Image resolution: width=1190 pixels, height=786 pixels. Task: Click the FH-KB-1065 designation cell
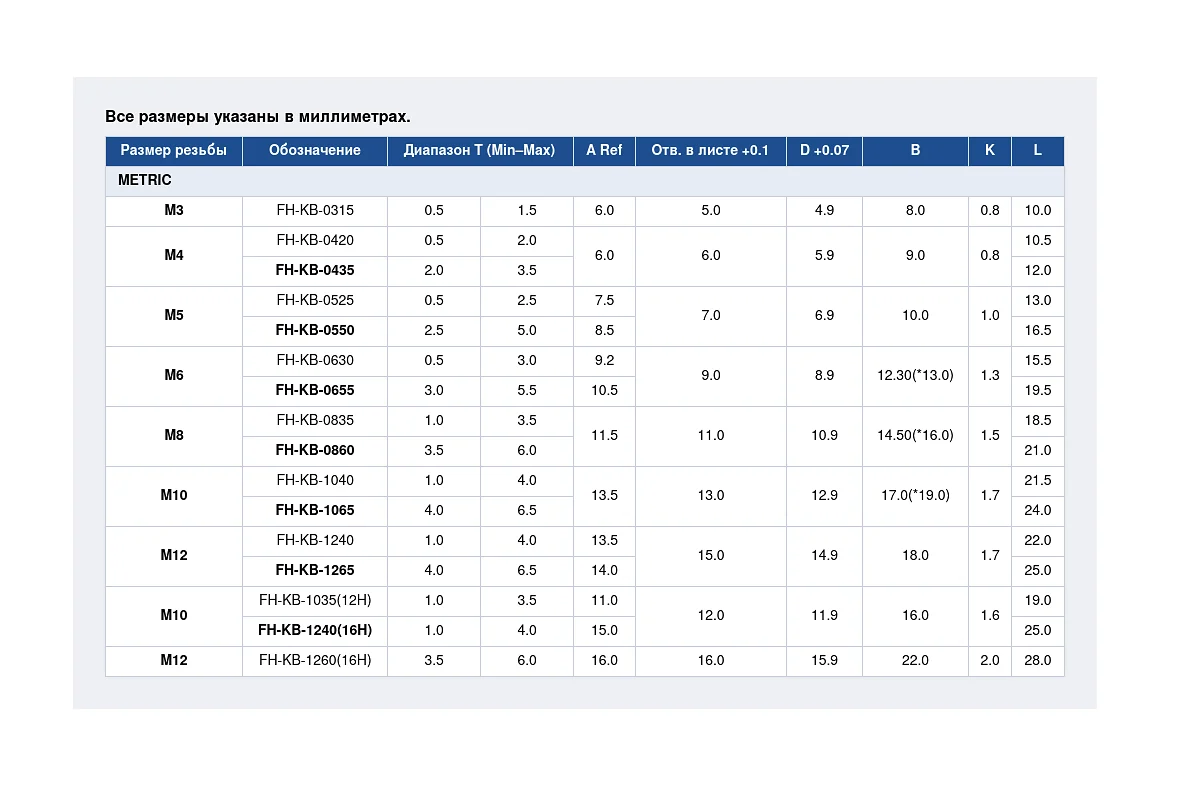pyautogui.click(x=315, y=510)
